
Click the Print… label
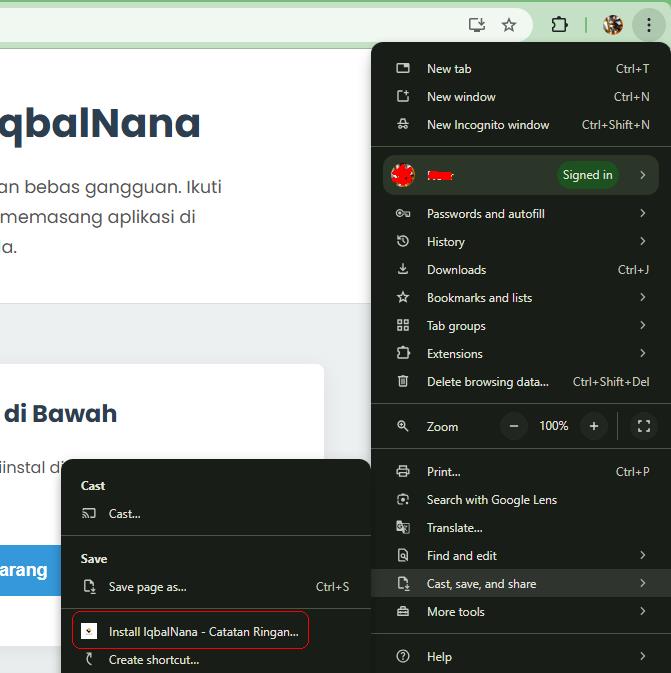tap(443, 472)
